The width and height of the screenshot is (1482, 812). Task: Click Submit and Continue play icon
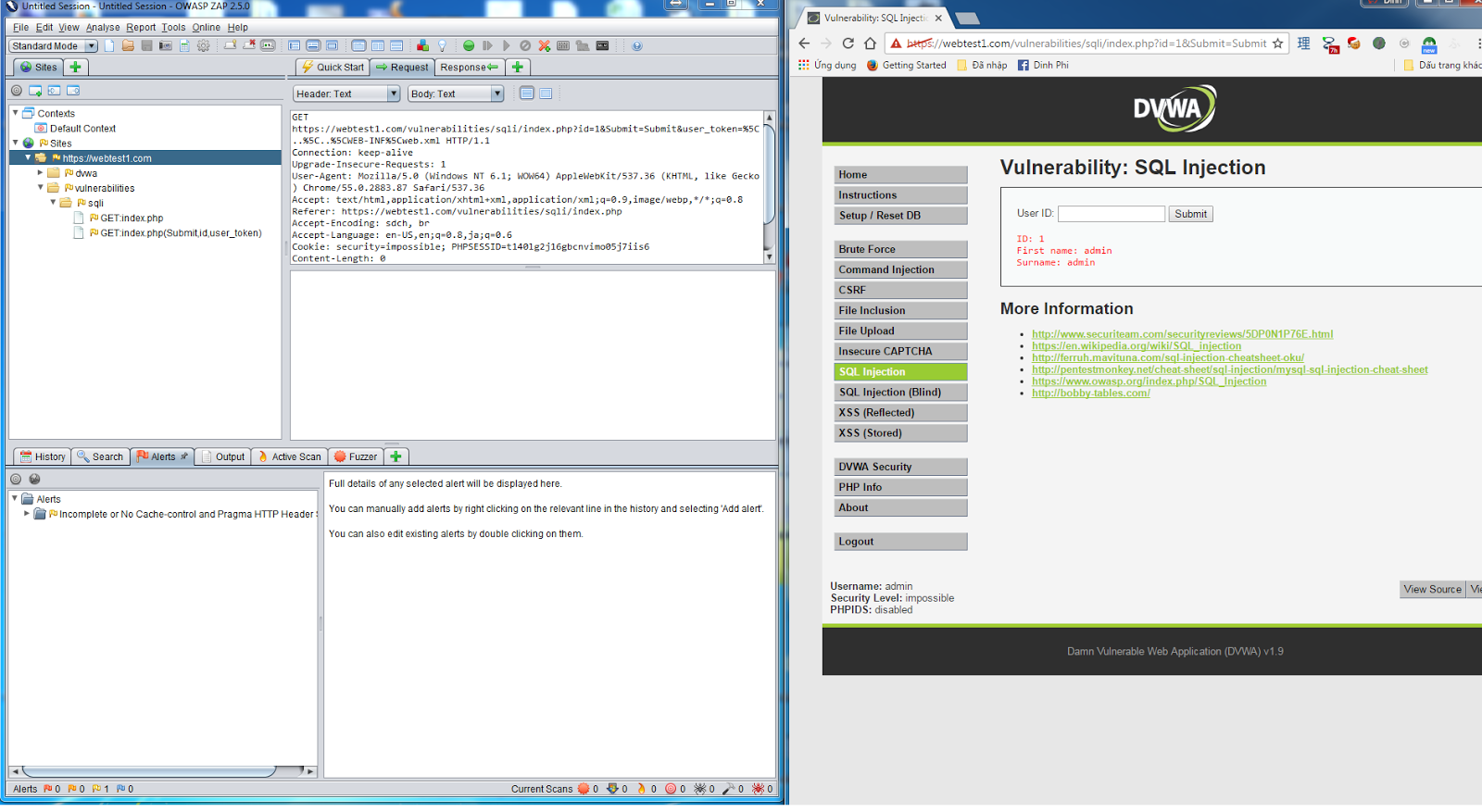pos(507,45)
